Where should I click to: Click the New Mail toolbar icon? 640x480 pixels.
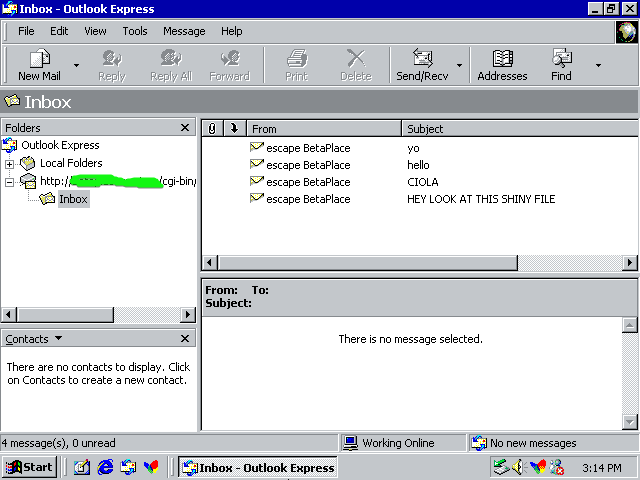click(39, 59)
